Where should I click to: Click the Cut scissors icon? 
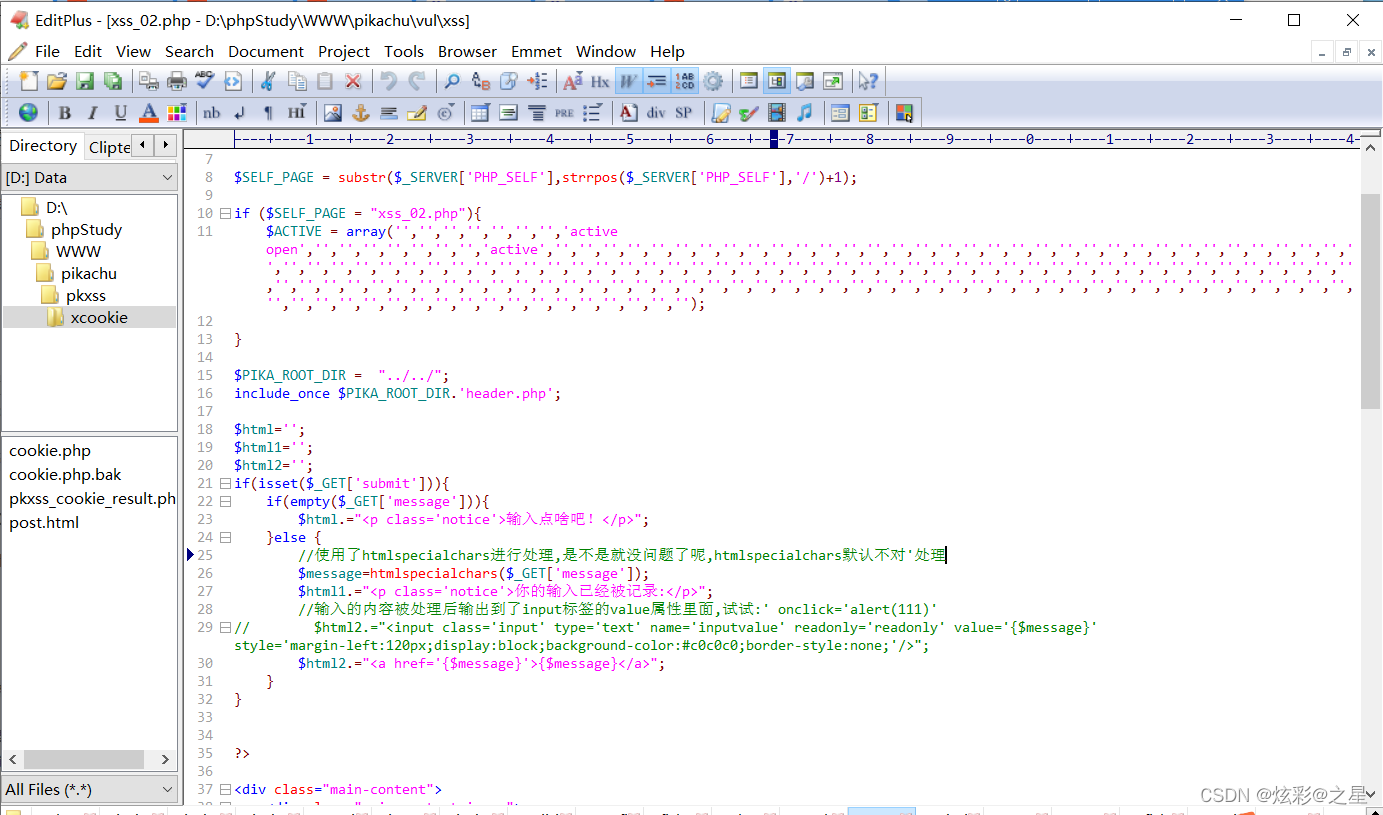[x=269, y=81]
